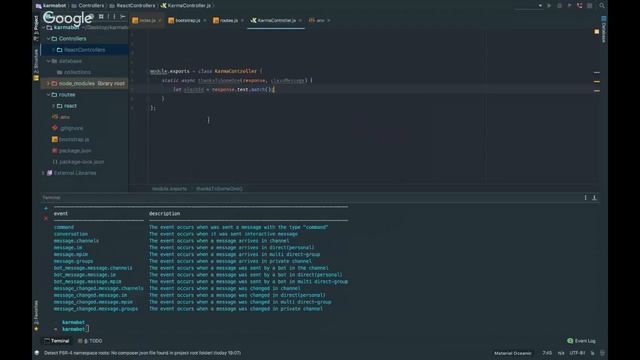
Task: Close the bootstrap.js editor tab
Action: (x=205, y=20)
